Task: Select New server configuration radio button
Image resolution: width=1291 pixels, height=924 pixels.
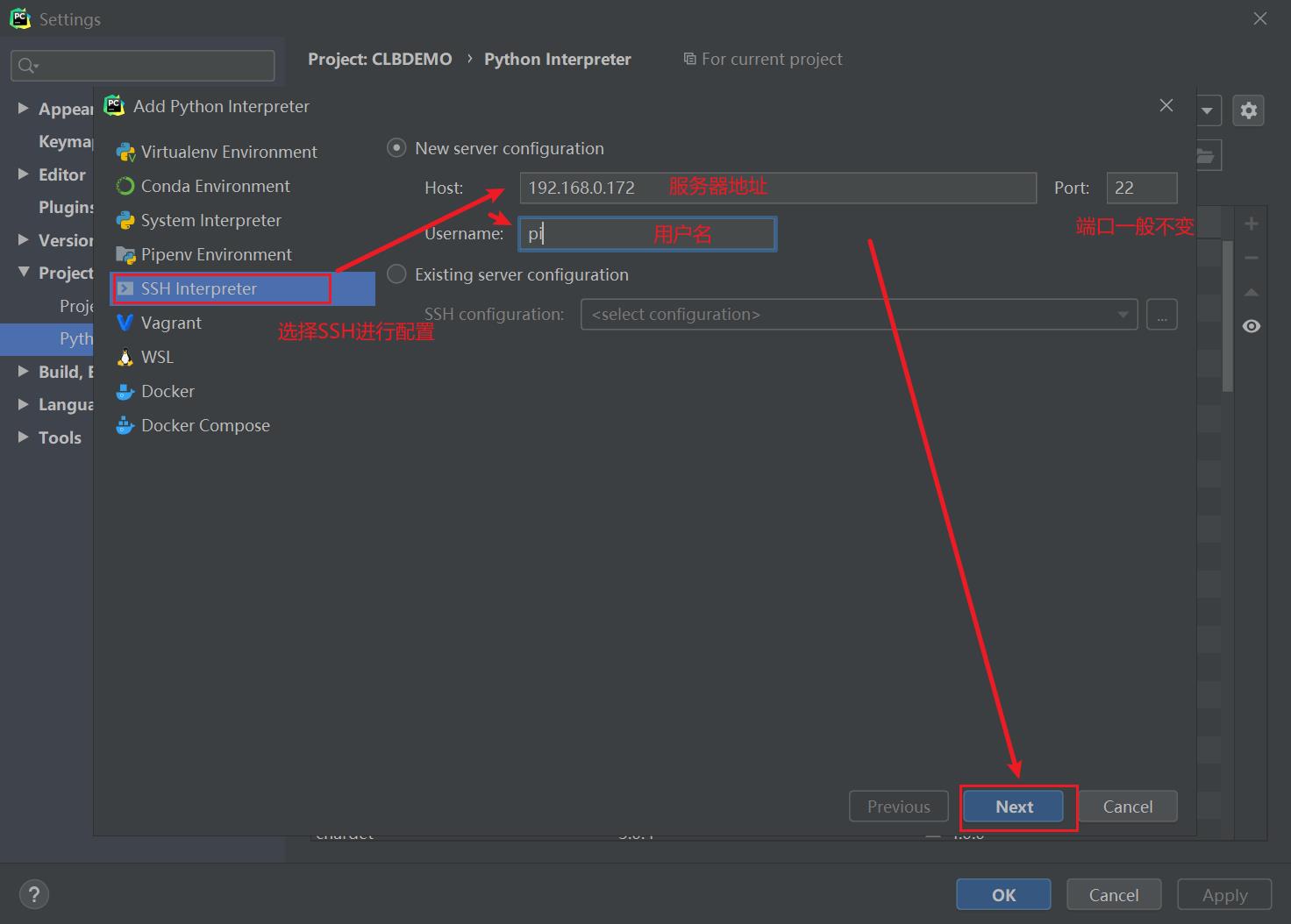Action: click(x=396, y=148)
